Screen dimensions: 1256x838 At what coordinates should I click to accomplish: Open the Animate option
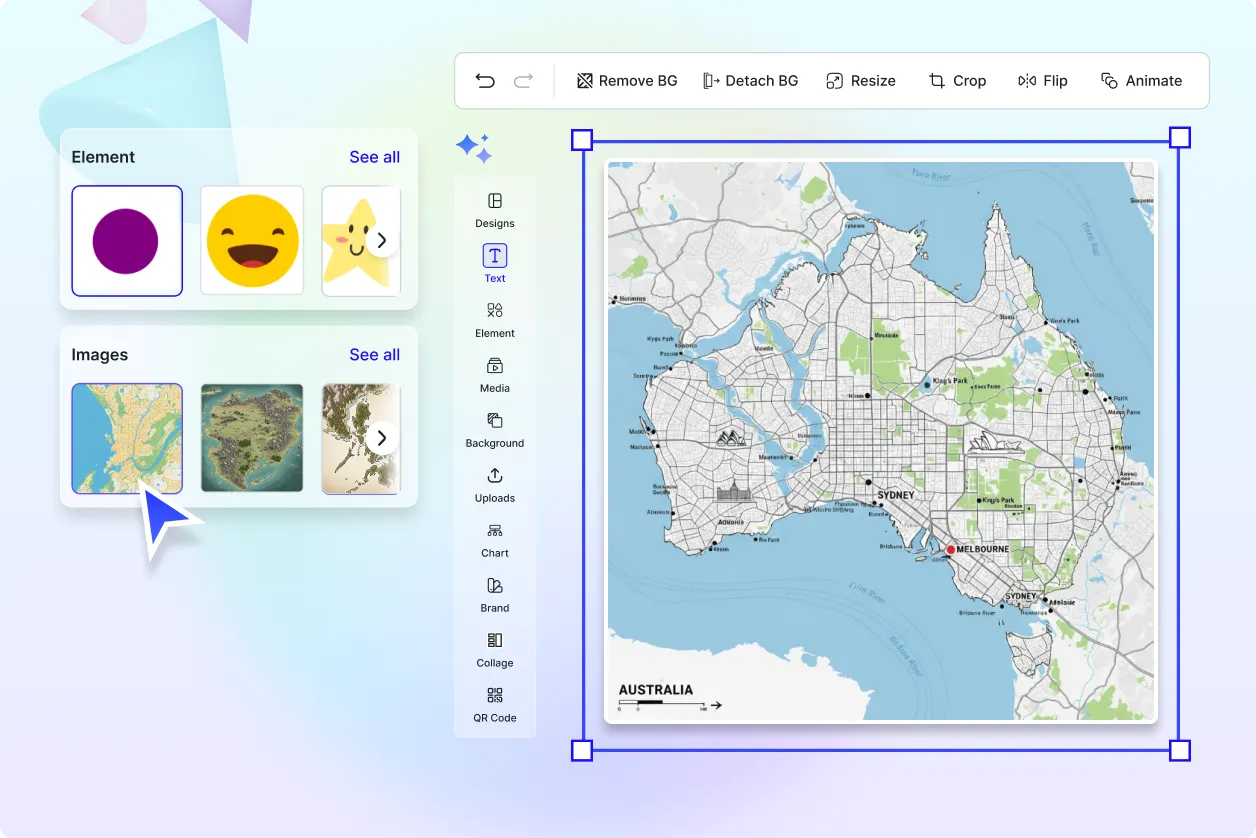[1141, 81]
